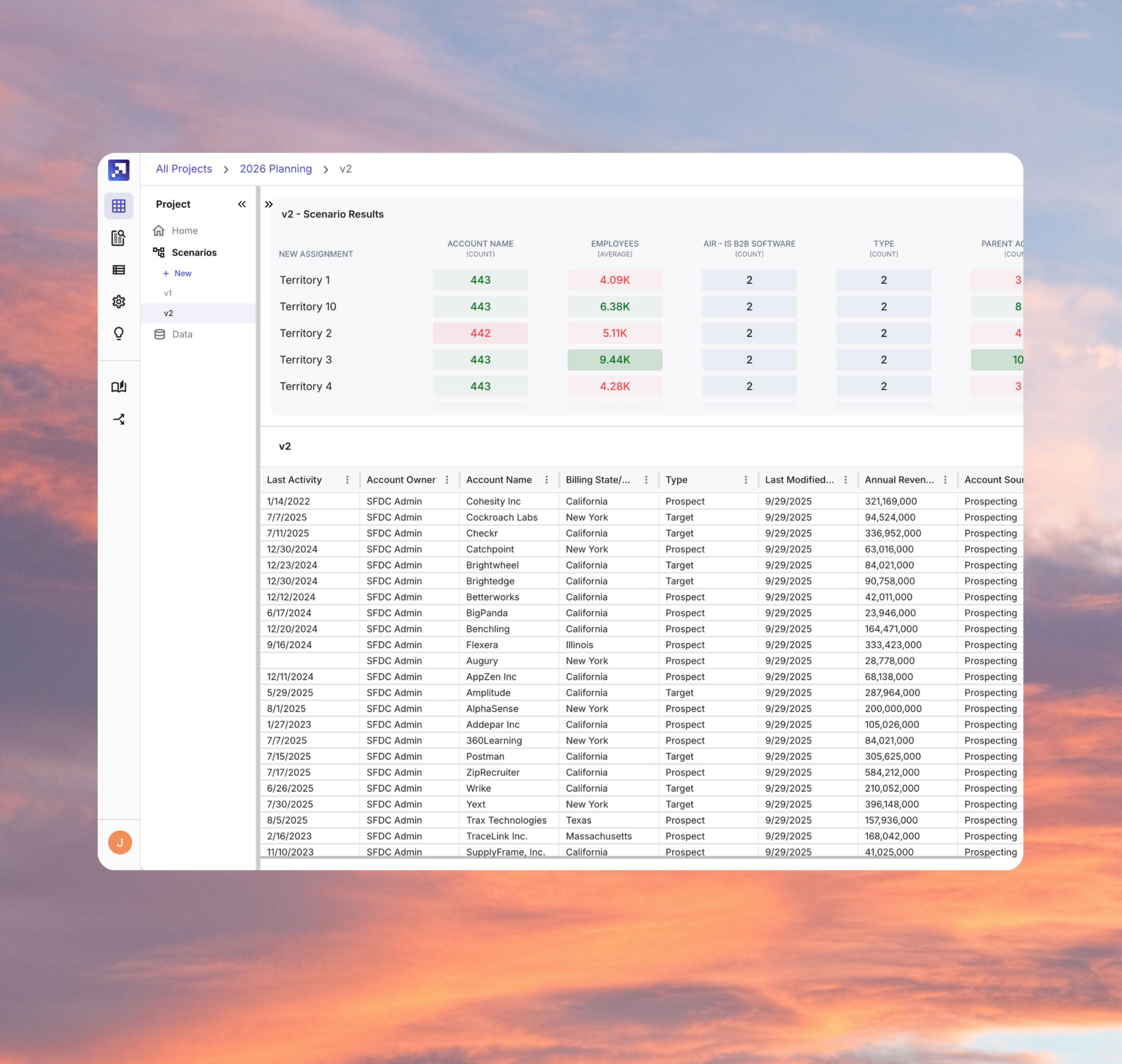Open Data section in project panel

pyautogui.click(x=181, y=334)
